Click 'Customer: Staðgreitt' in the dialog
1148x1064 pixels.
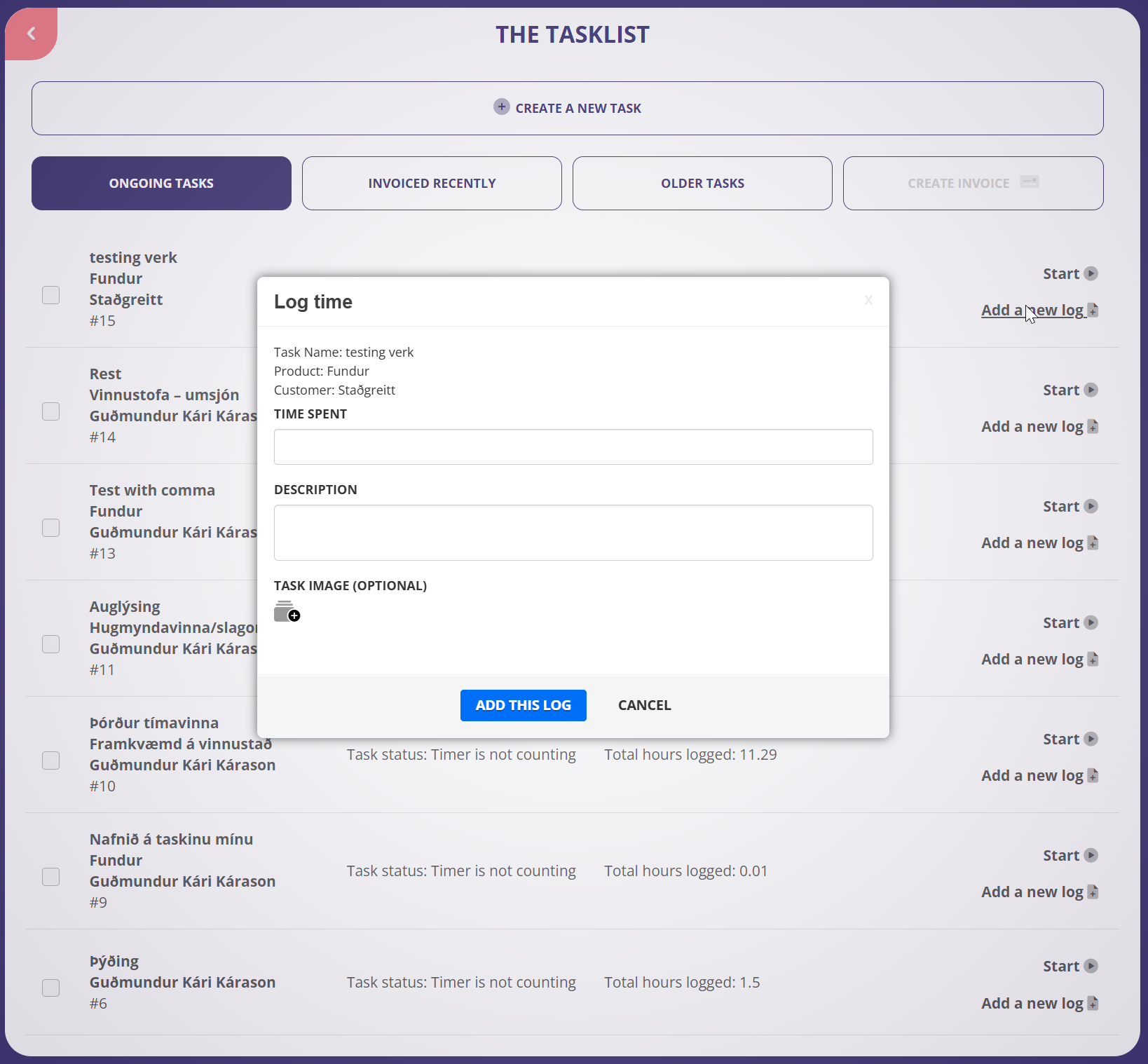pos(334,390)
